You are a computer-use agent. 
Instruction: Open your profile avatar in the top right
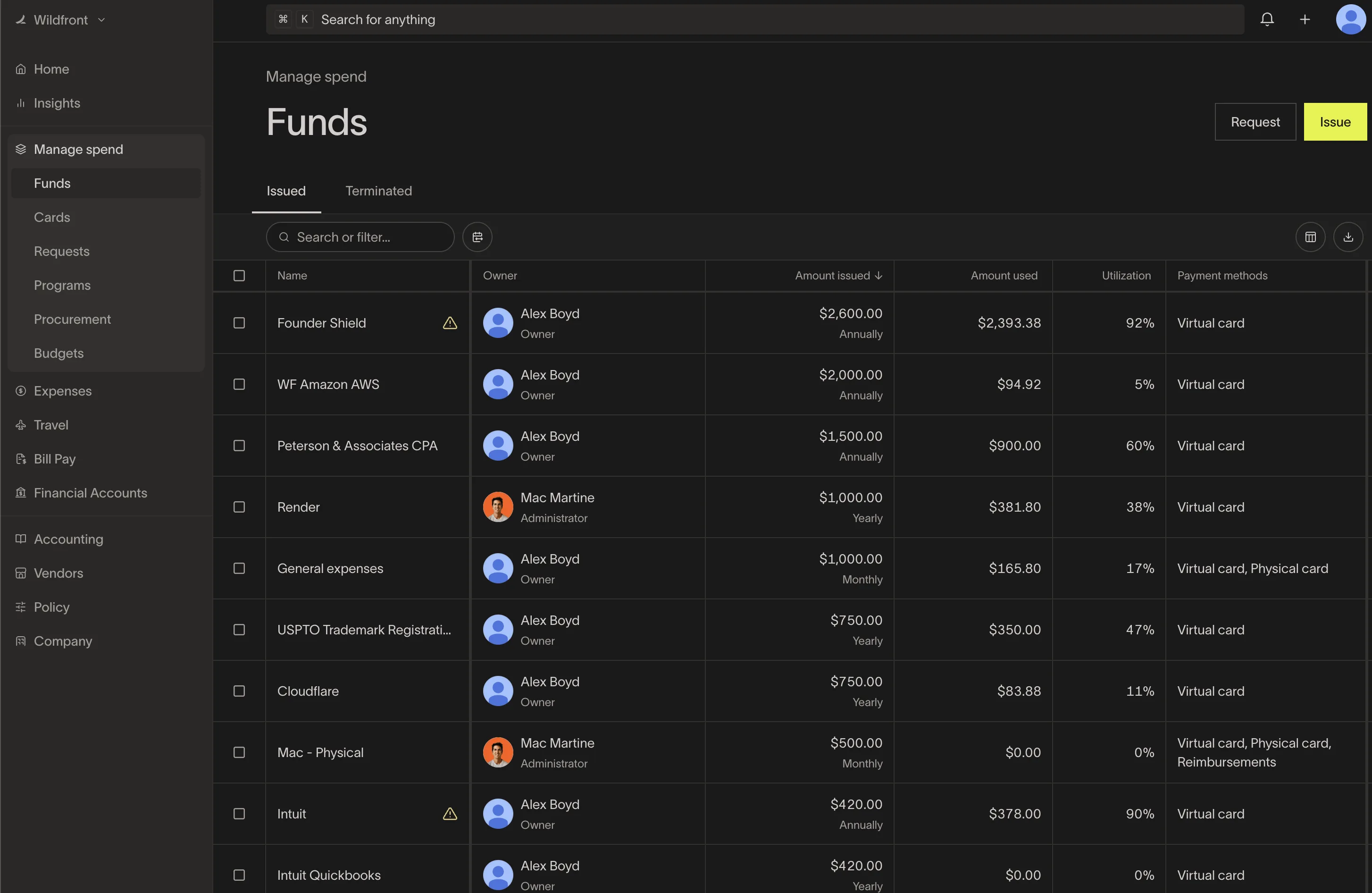[x=1351, y=19]
